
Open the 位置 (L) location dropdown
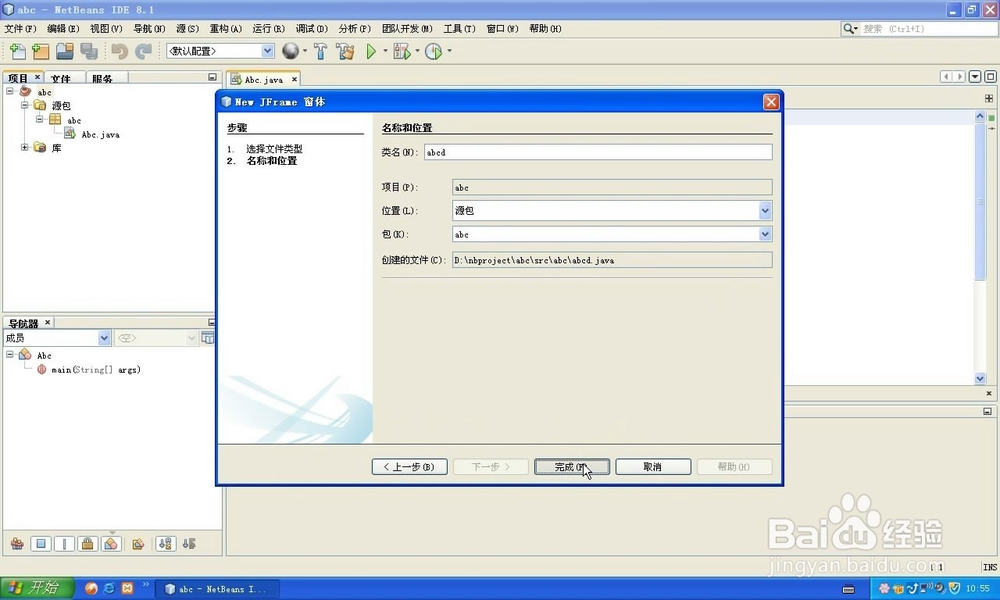coord(765,210)
